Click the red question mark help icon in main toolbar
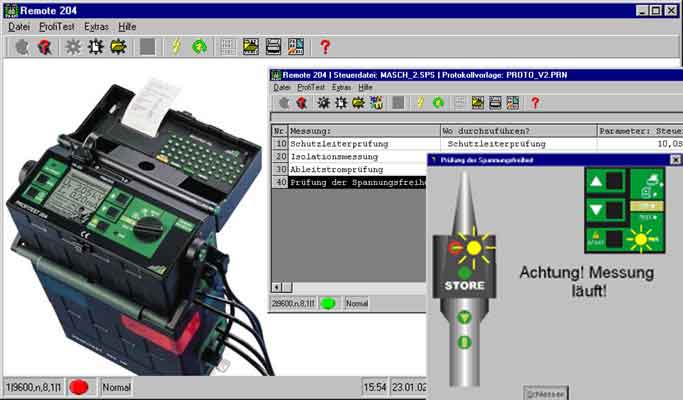683x400 pixels. pos(324,46)
